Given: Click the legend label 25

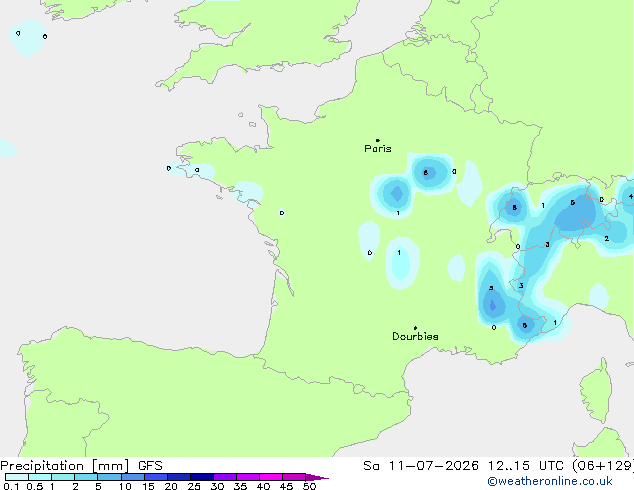Looking at the screenshot, I should pos(194,486).
